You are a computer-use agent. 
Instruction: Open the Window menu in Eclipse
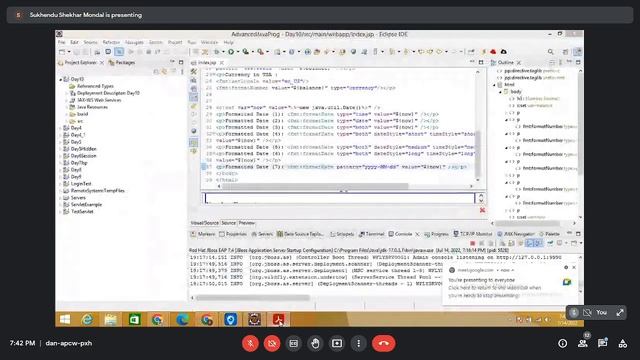[x=209, y=42]
